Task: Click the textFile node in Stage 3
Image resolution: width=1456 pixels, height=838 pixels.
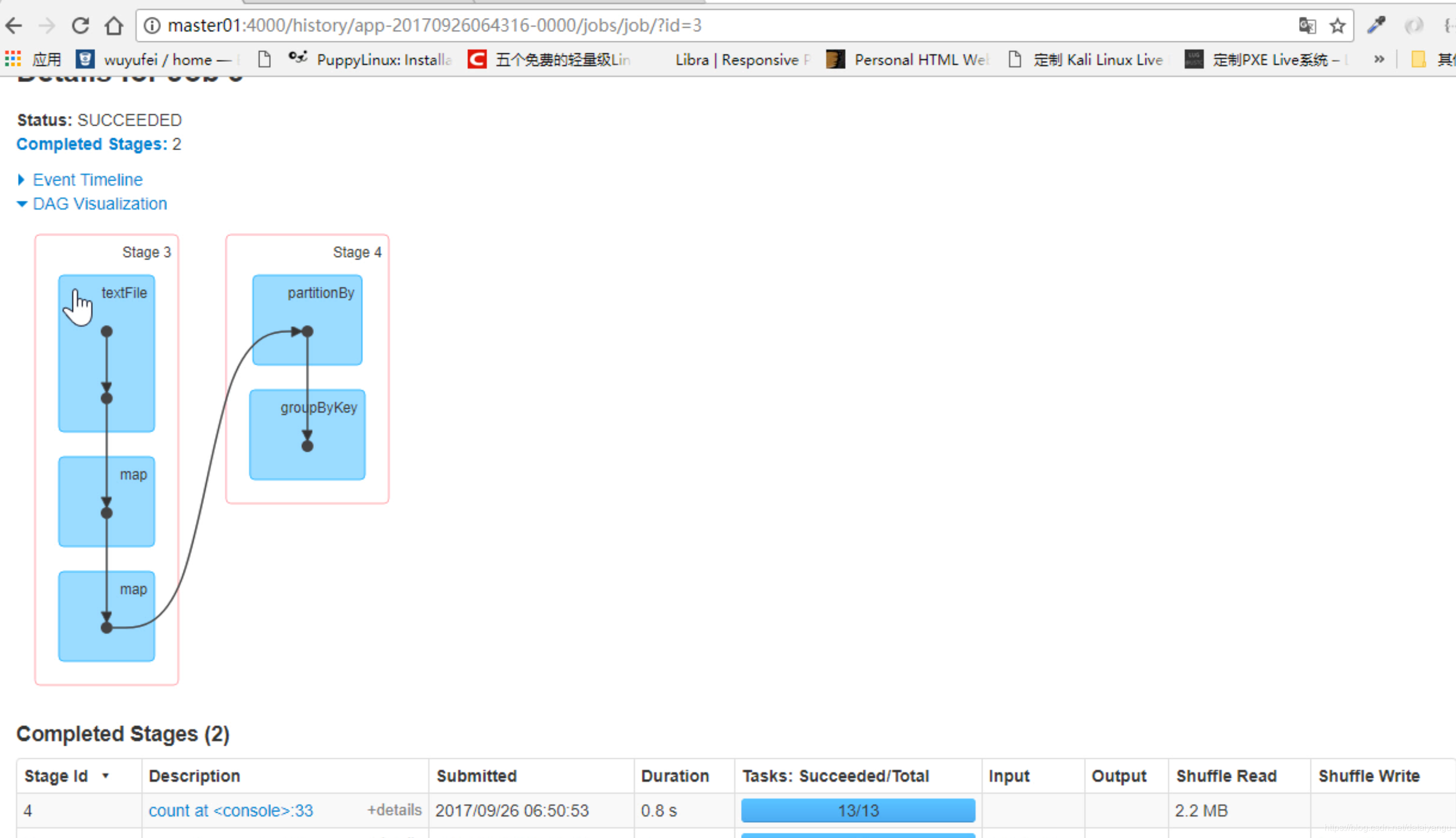Action: [x=107, y=353]
